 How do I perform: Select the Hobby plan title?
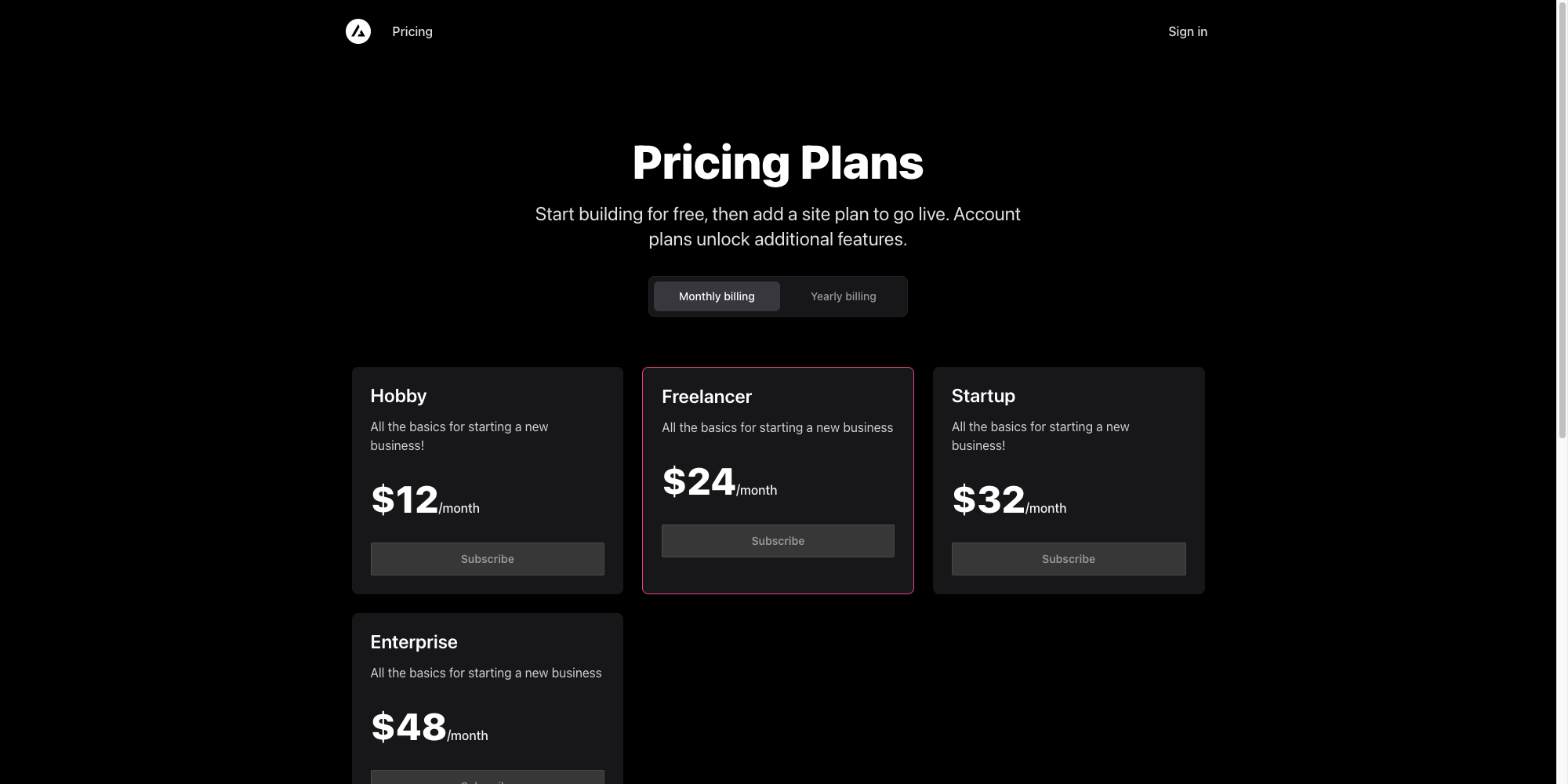(398, 396)
